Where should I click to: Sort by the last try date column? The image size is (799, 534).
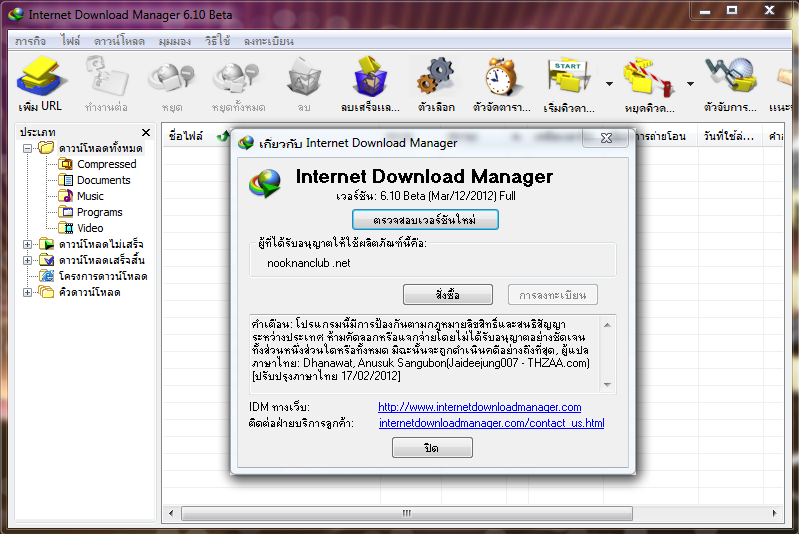(729, 136)
